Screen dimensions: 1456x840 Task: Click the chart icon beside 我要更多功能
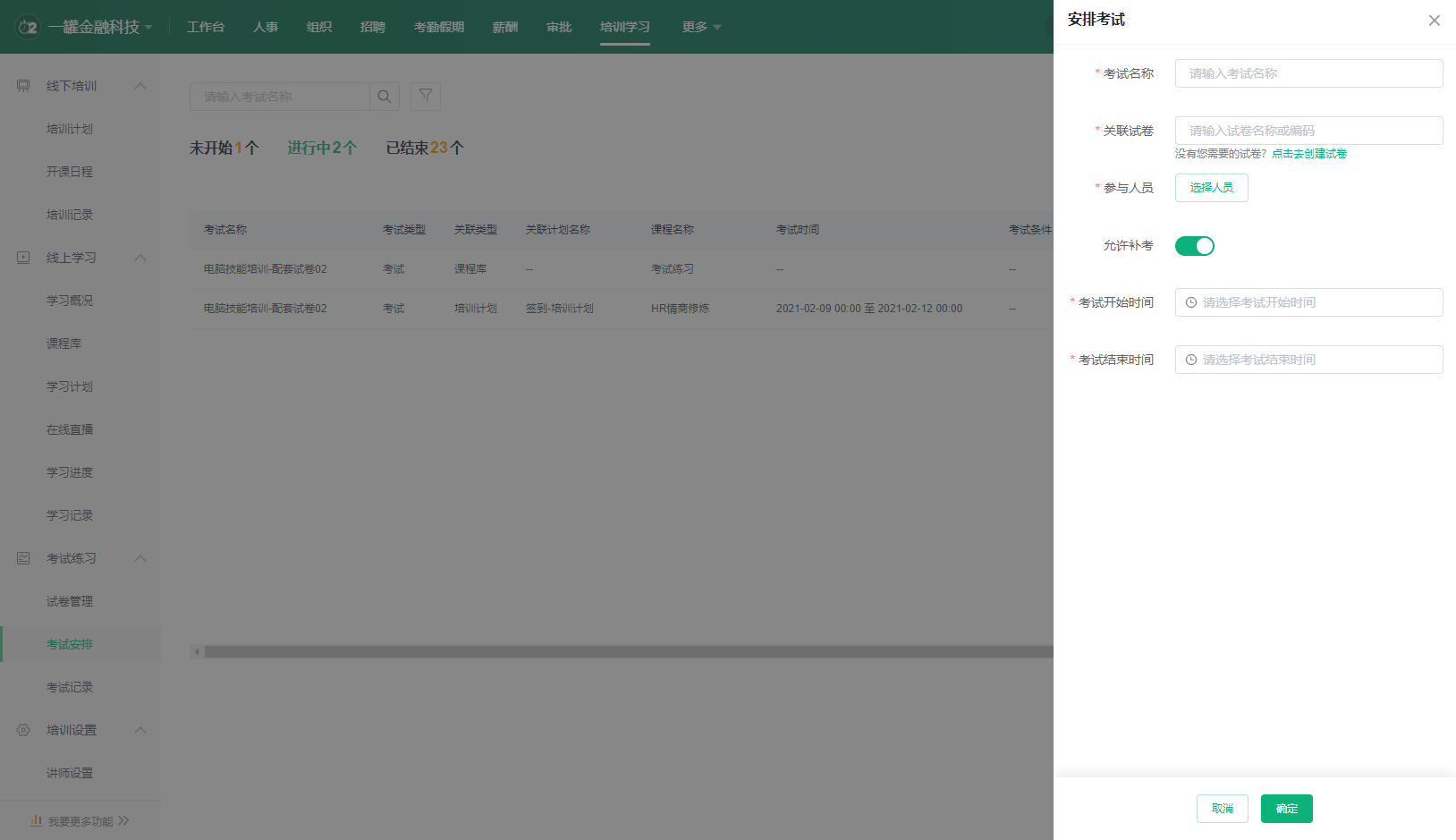pos(37,820)
